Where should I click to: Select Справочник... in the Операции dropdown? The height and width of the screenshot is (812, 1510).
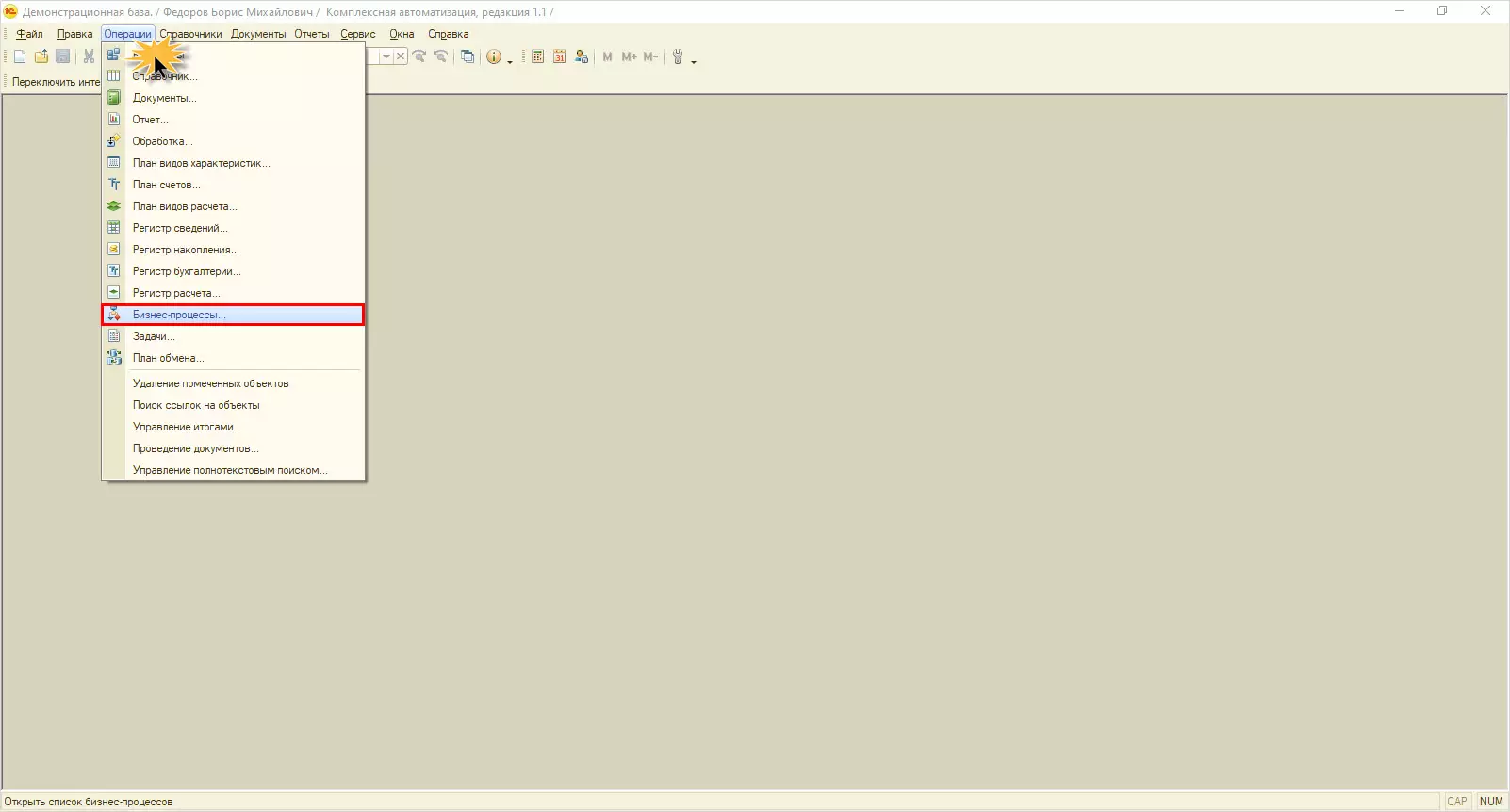(233, 76)
